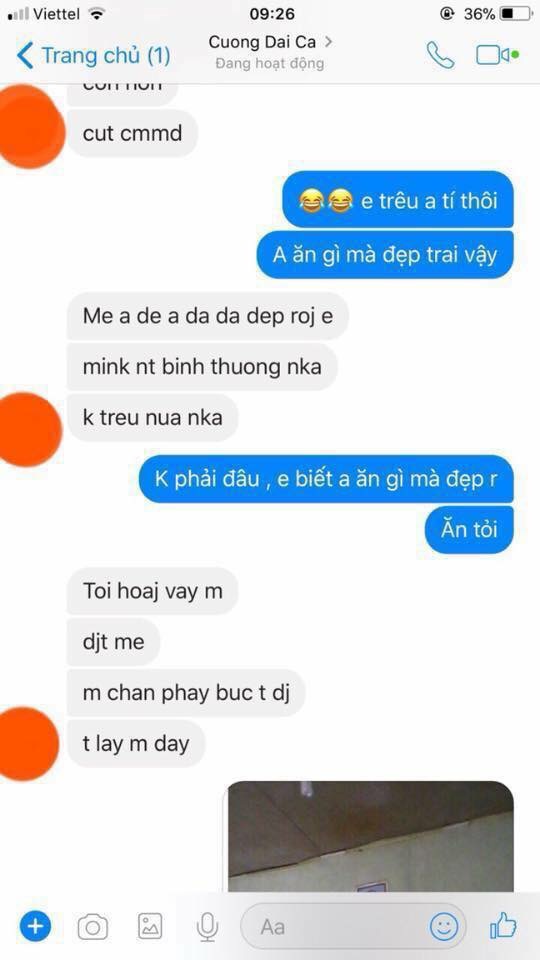
Task: Open more actions with the blue plus icon
Action: (x=36, y=927)
